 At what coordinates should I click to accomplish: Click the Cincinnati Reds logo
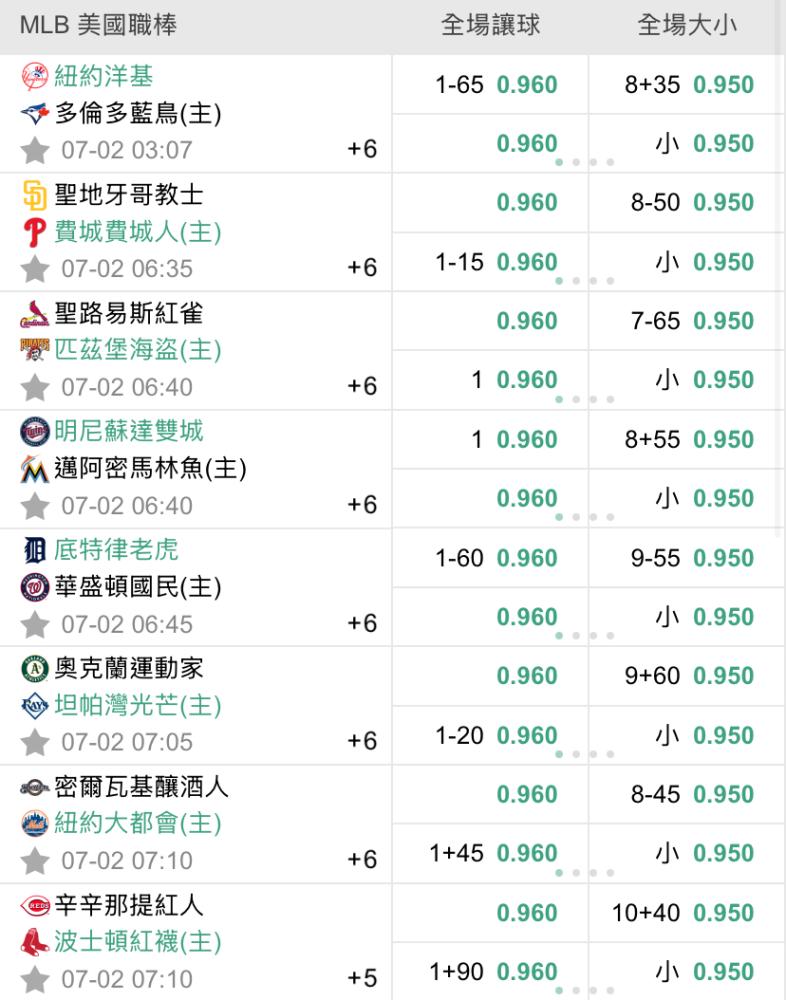pyautogui.click(x=34, y=906)
